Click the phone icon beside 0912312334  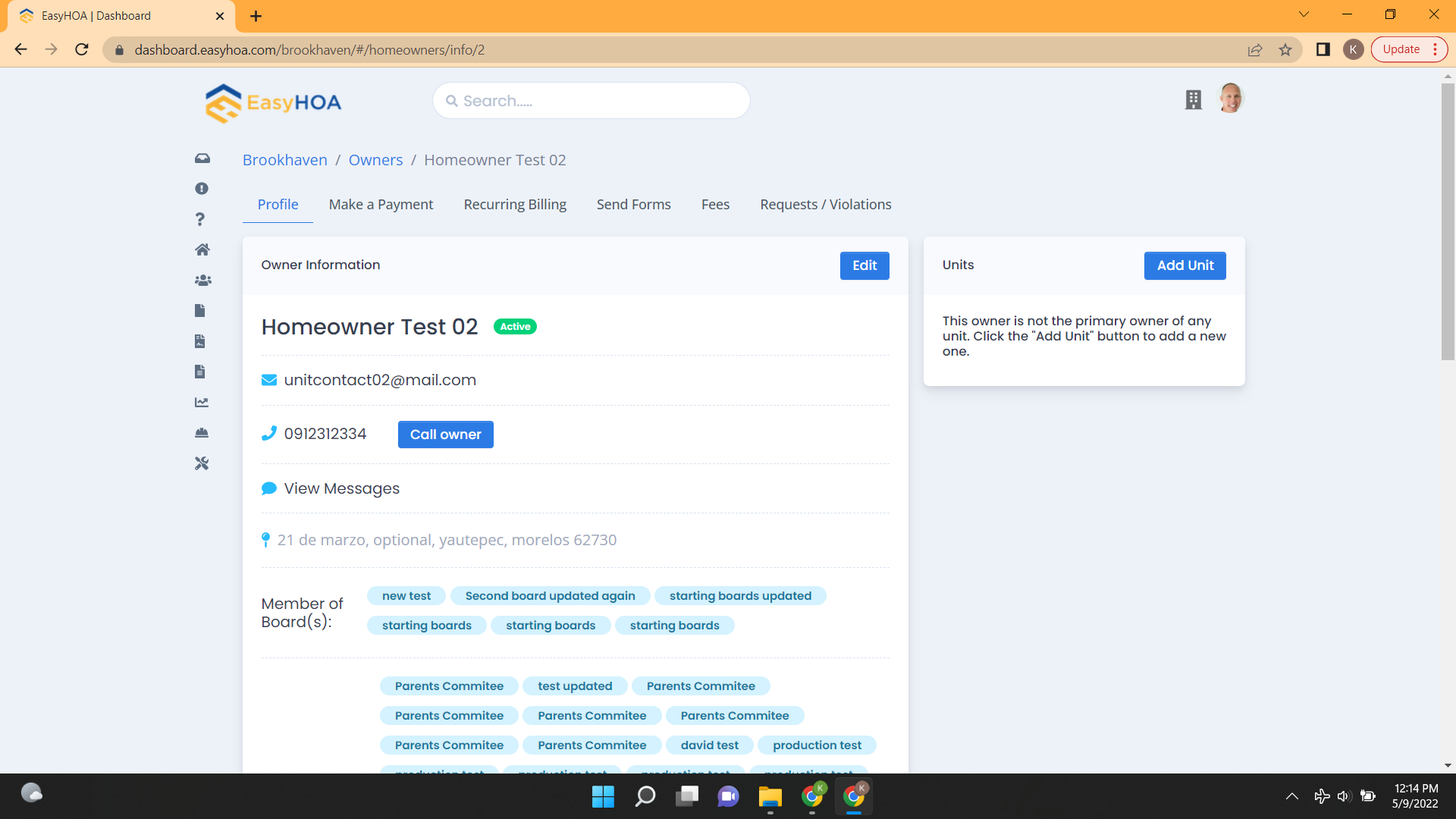(x=269, y=432)
